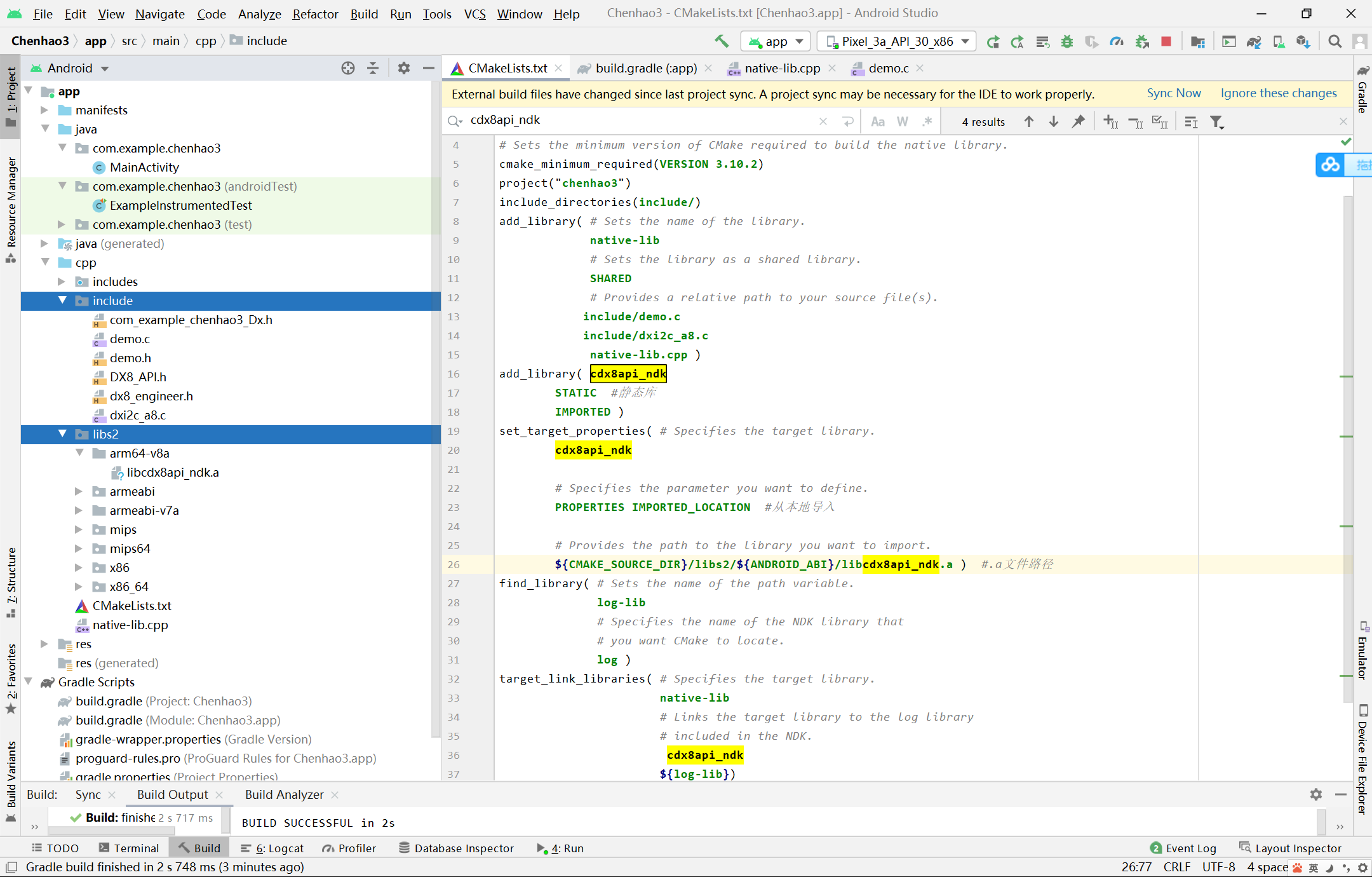Sync project with Gradle files toolbar icon

click(x=1253, y=41)
